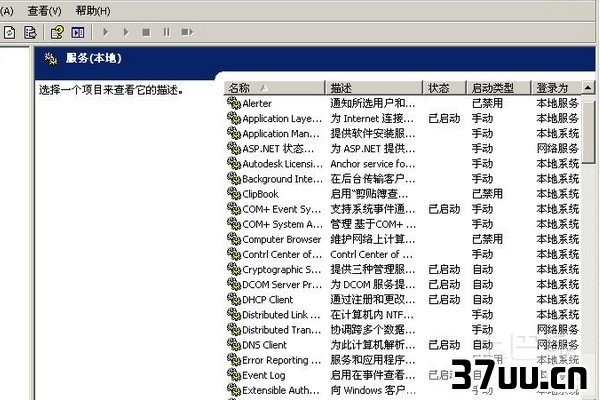Select the Distributed Tran... service icon

[x=234, y=330]
